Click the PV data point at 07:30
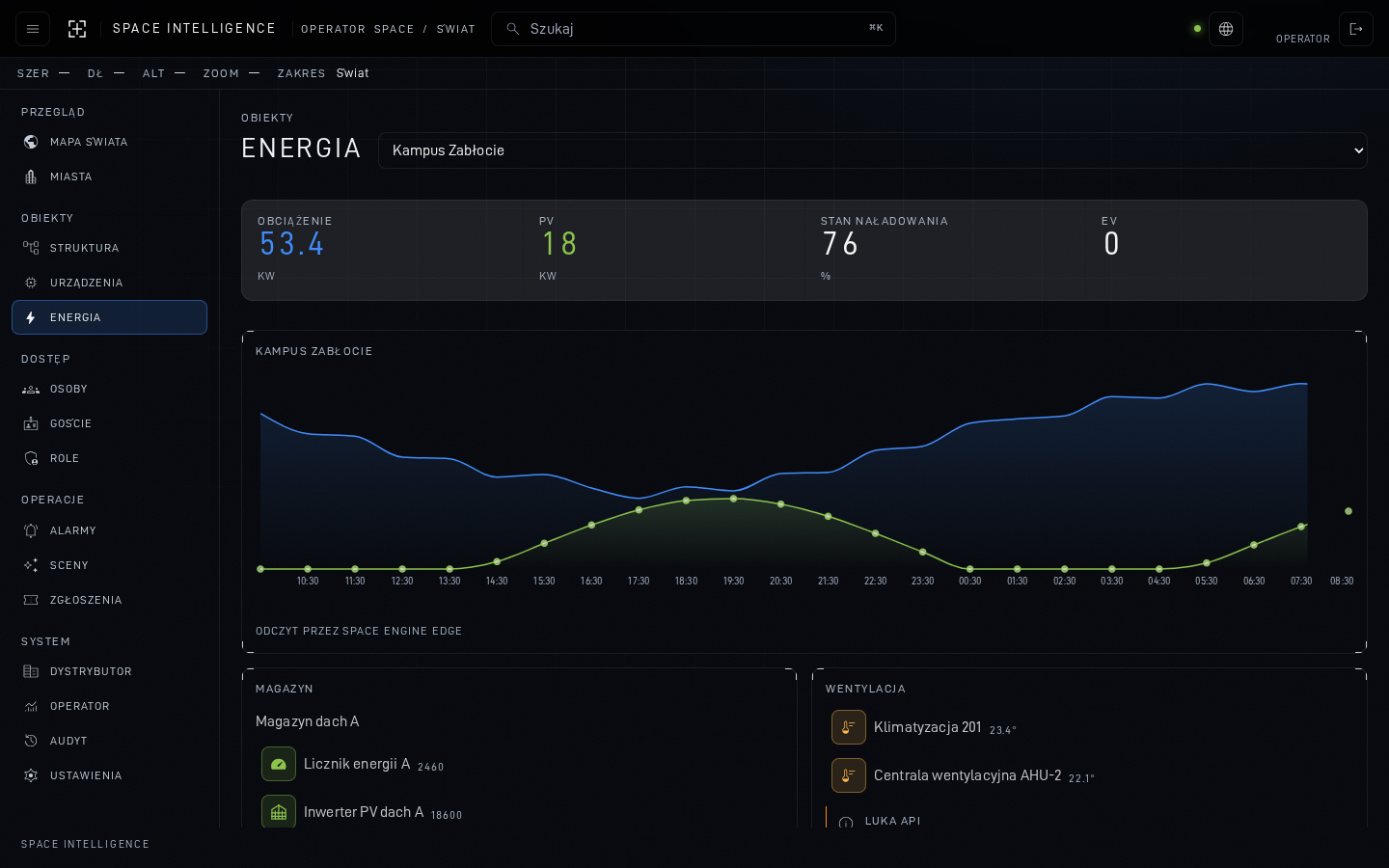The image size is (1389, 868). click(1301, 527)
